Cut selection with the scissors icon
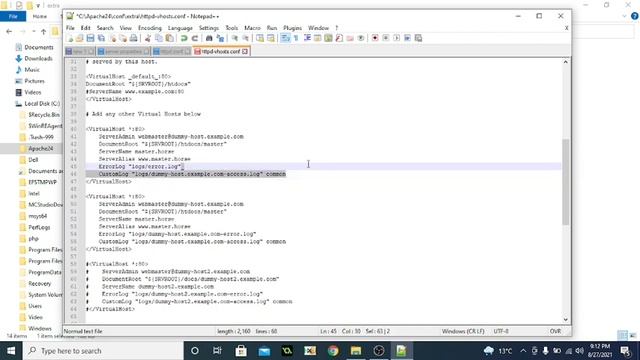Image resolution: width=640 pixels, height=360 pixels. [148, 38]
